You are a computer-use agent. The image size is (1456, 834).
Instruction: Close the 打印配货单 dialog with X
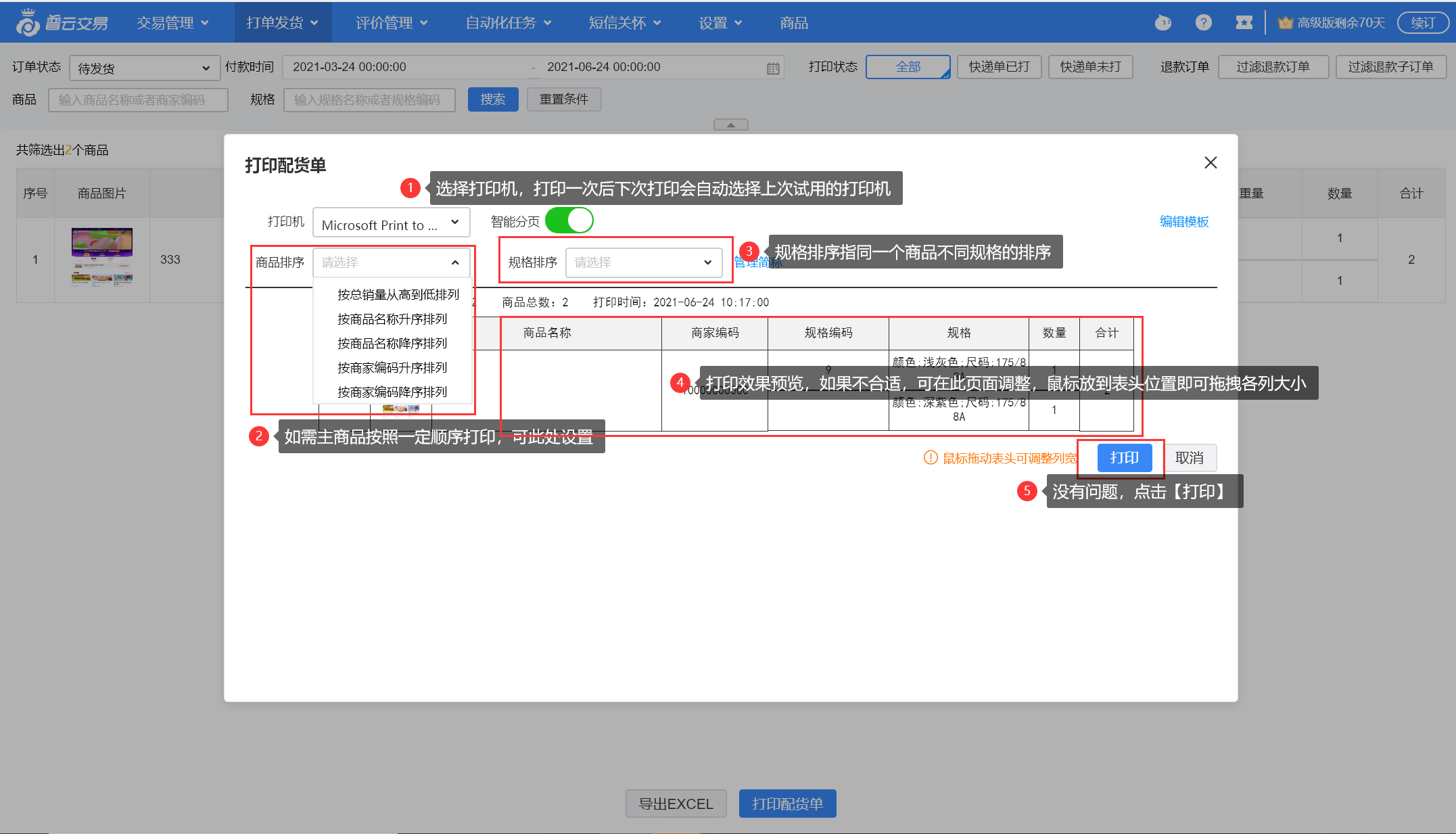coord(1211,163)
